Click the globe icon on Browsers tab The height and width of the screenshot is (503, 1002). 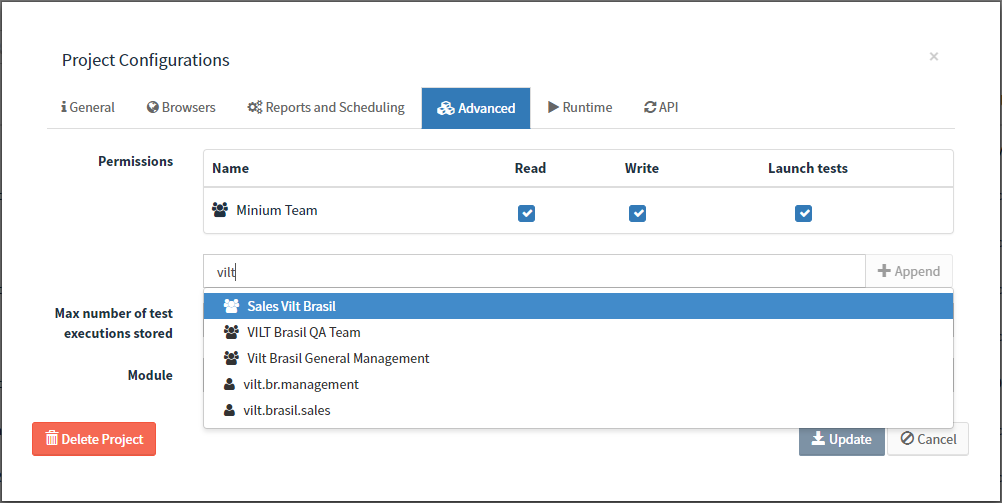pyautogui.click(x=153, y=107)
